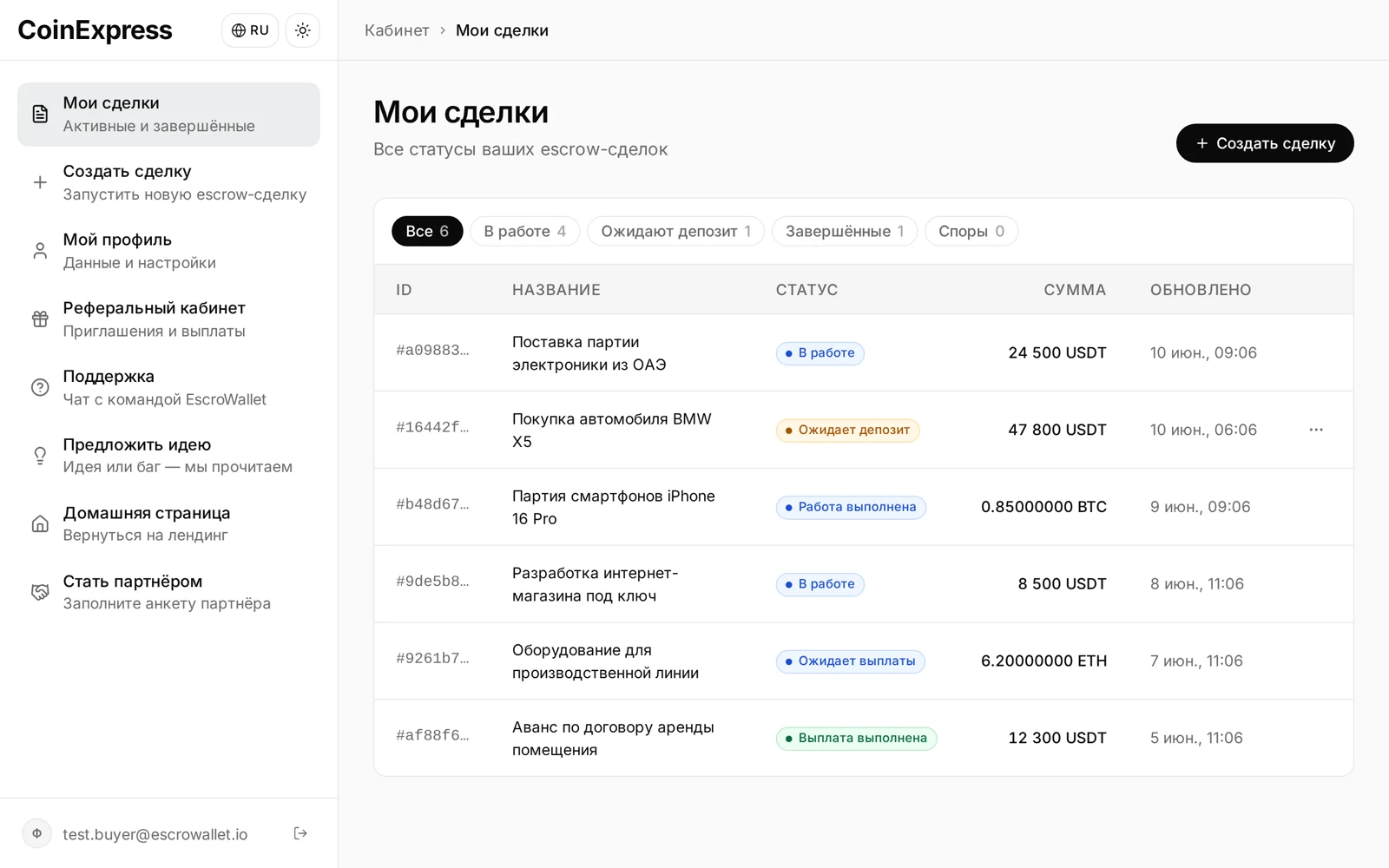Viewport: 1389px width, 868px height.
Task: Select the Все 6 filter tab
Action: (x=427, y=231)
